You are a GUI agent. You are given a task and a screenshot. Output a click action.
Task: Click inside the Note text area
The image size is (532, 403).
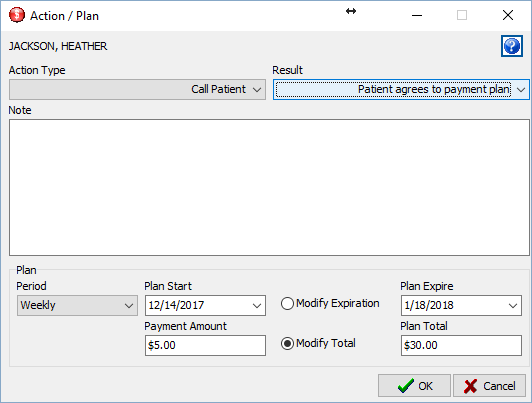pyautogui.click(x=269, y=187)
